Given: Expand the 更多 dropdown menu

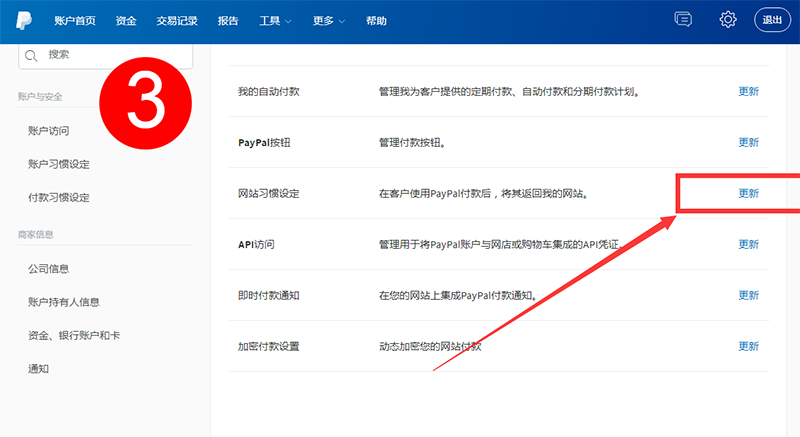Looking at the screenshot, I should pyautogui.click(x=327, y=20).
